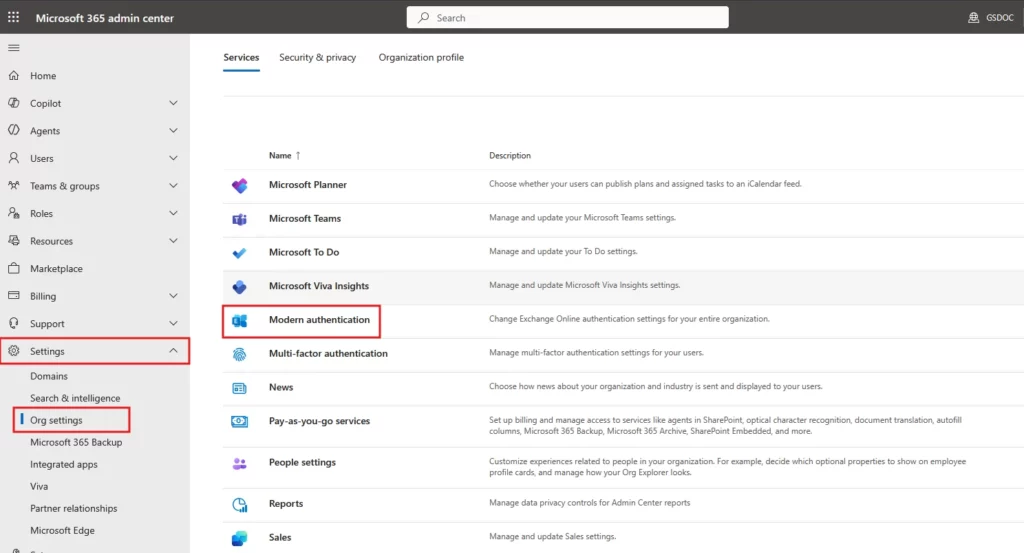
Task: Switch to Security & privacy tab
Action: pos(317,57)
